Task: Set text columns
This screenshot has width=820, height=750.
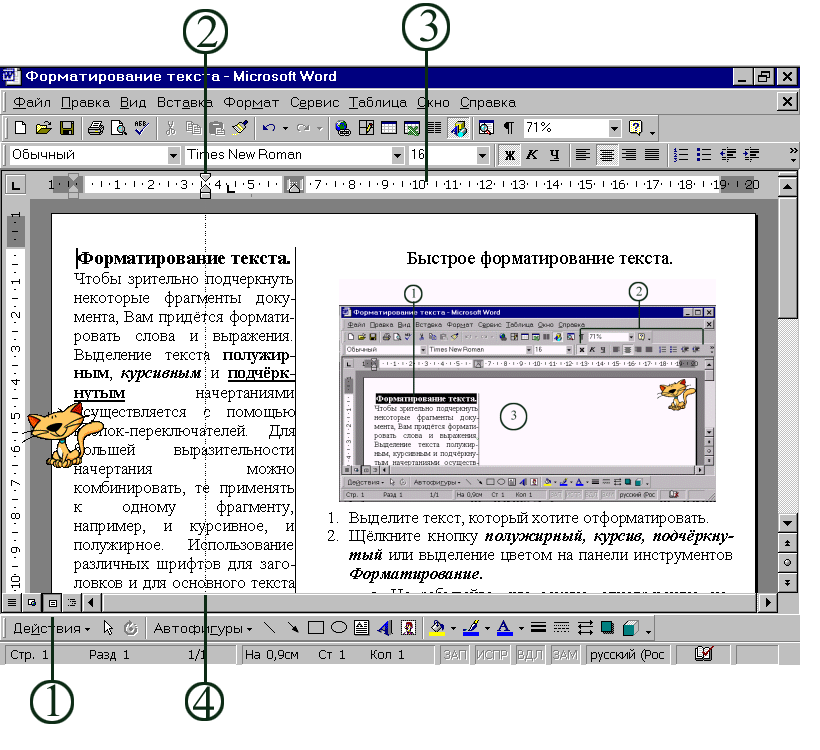Action: coord(434,128)
